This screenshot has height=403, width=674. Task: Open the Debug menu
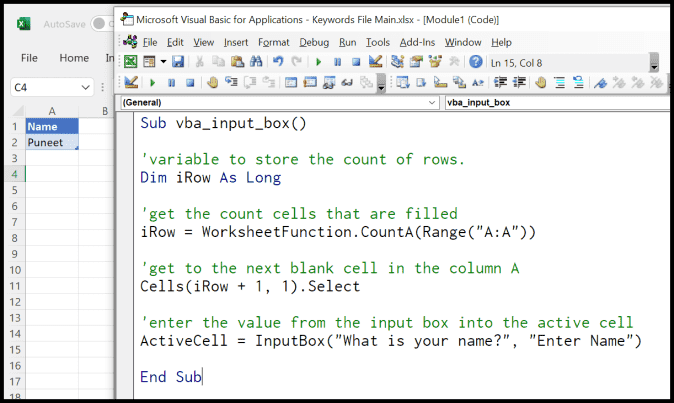coord(314,42)
